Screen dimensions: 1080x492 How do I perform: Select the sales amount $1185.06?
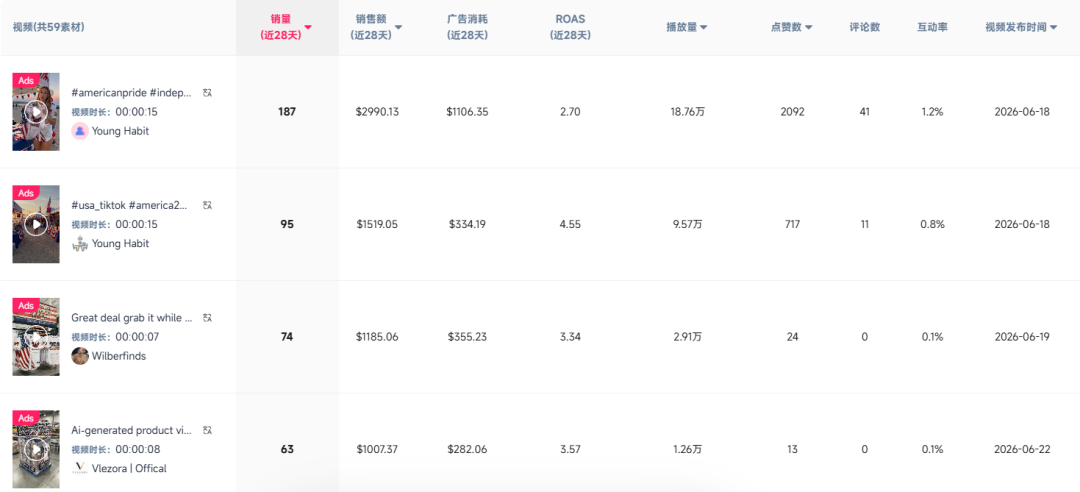pyautogui.click(x=377, y=337)
